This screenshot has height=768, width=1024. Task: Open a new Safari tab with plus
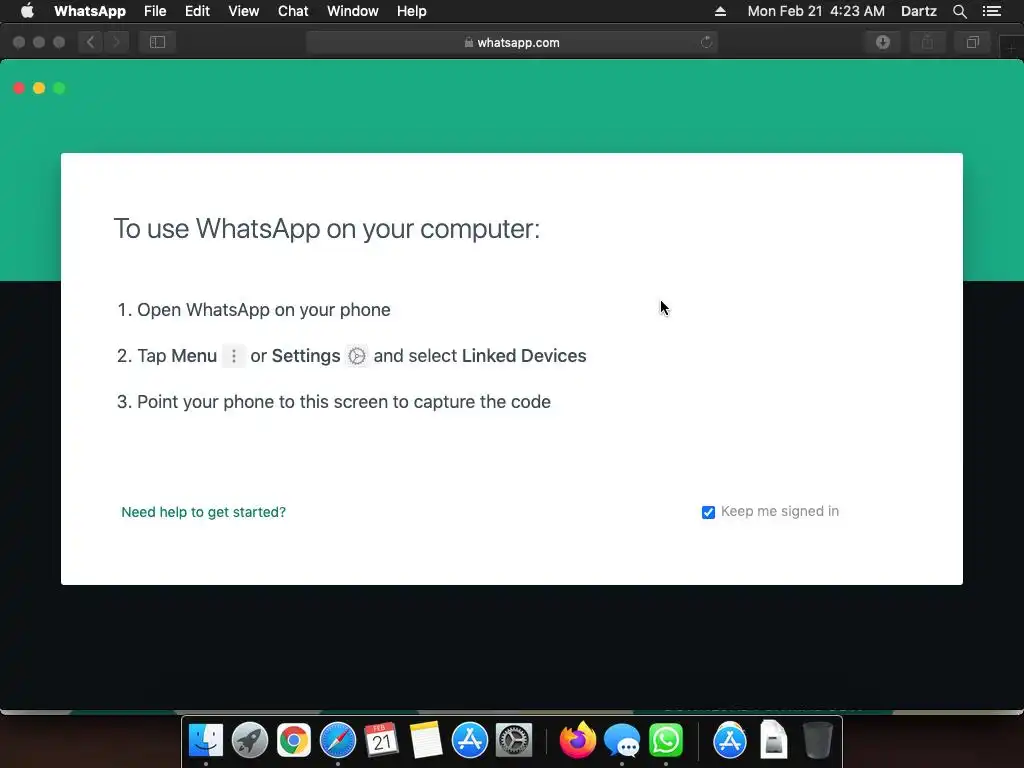pyautogui.click(x=1011, y=46)
